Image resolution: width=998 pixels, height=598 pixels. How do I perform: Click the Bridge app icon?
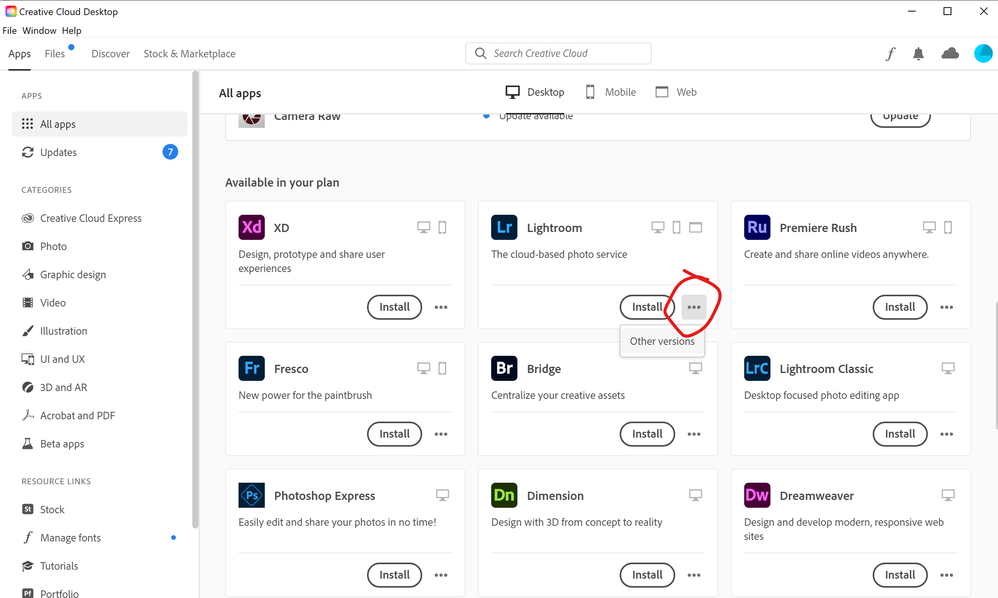(504, 368)
